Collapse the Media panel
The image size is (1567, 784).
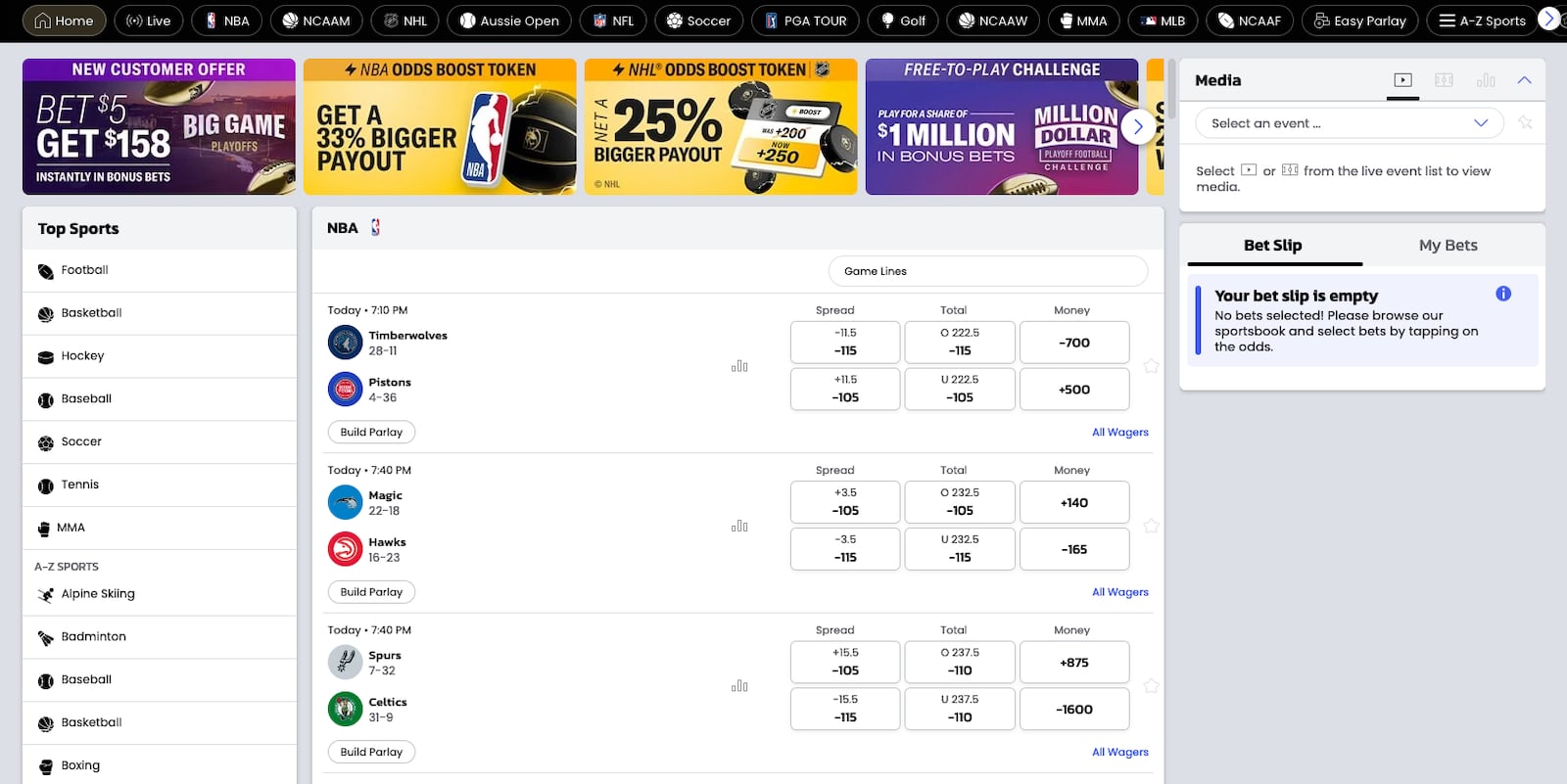tap(1524, 80)
